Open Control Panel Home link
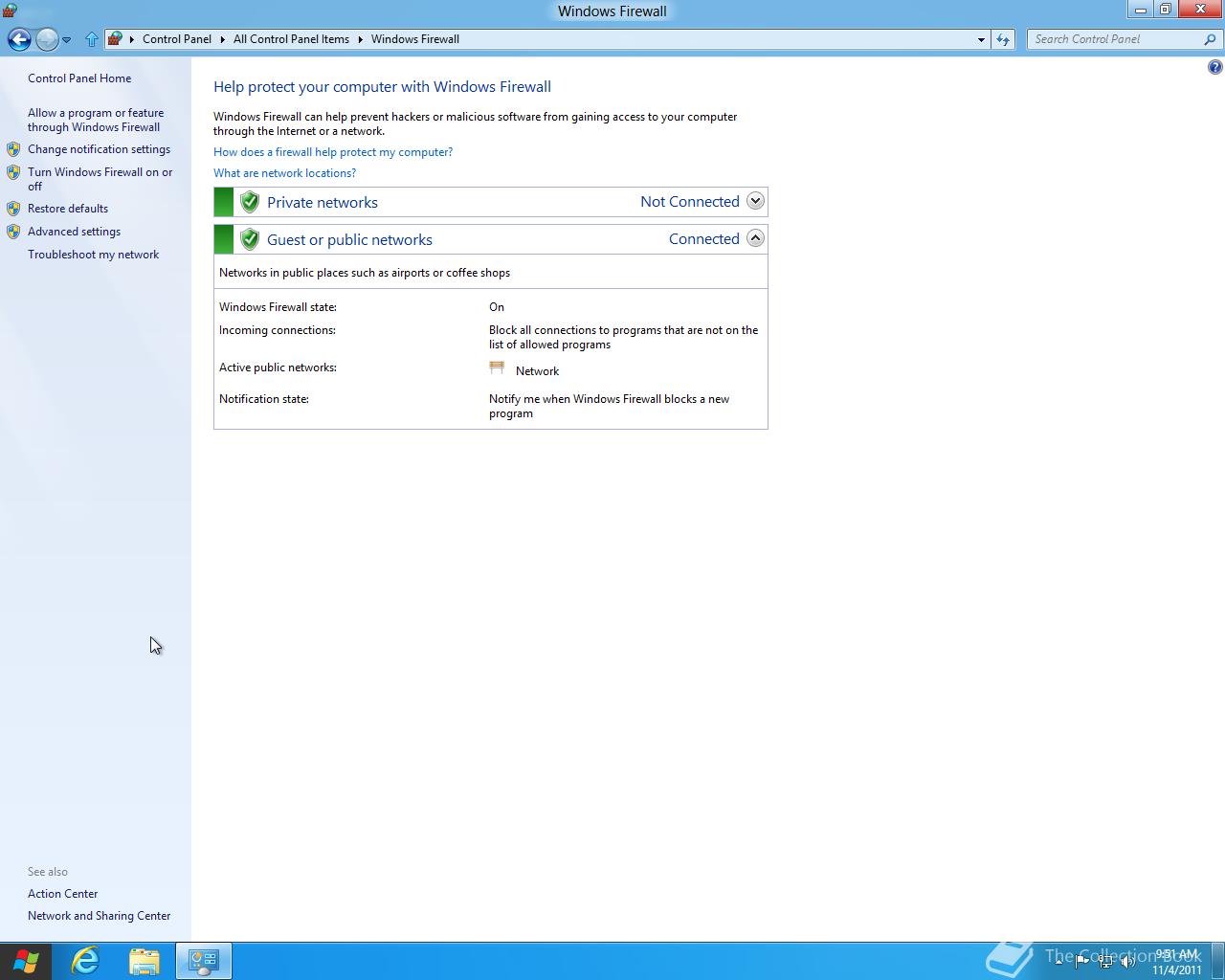Screen dimensions: 1225x980 (79, 78)
